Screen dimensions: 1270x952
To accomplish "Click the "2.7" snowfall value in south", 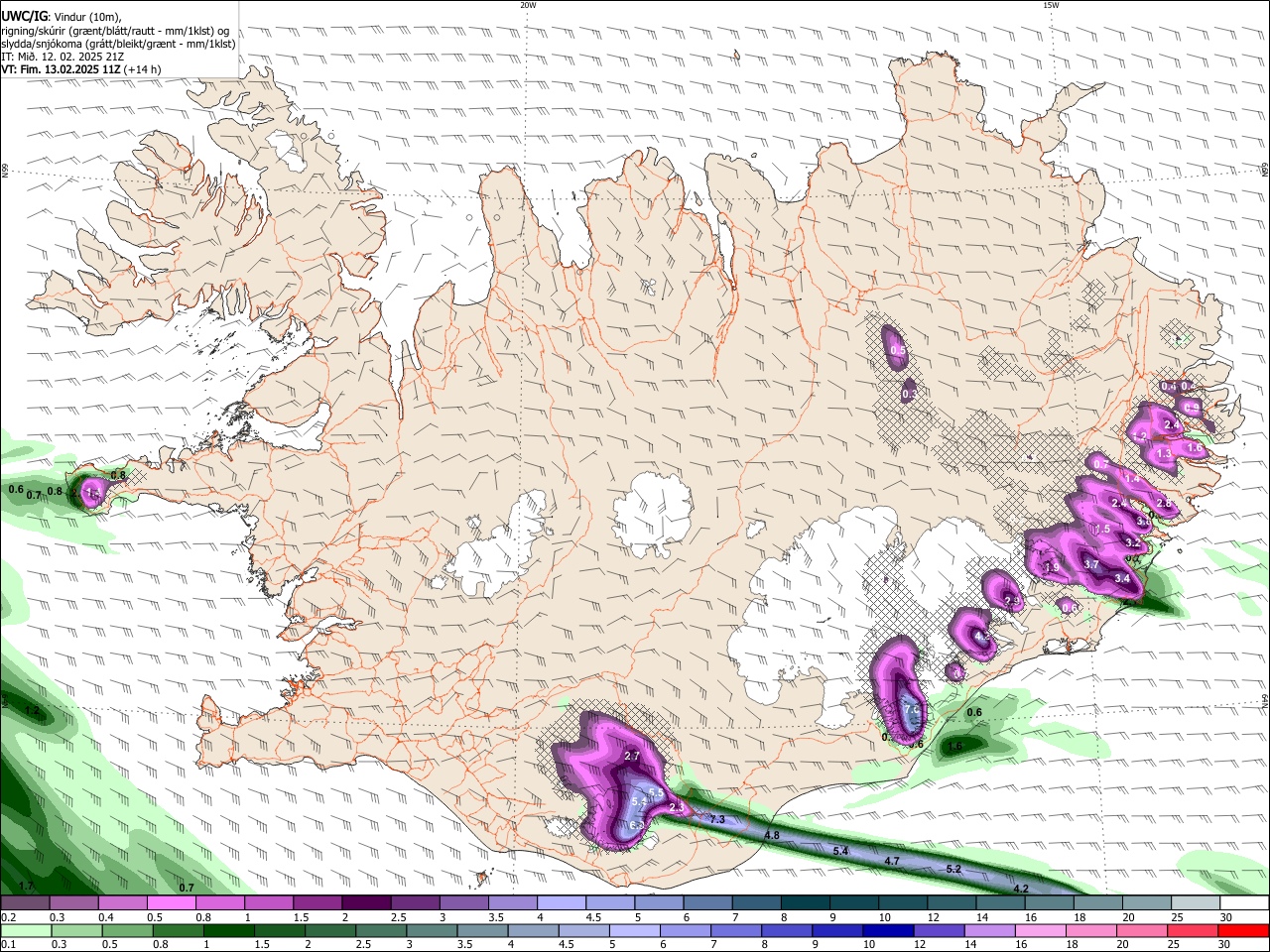I will tap(632, 757).
